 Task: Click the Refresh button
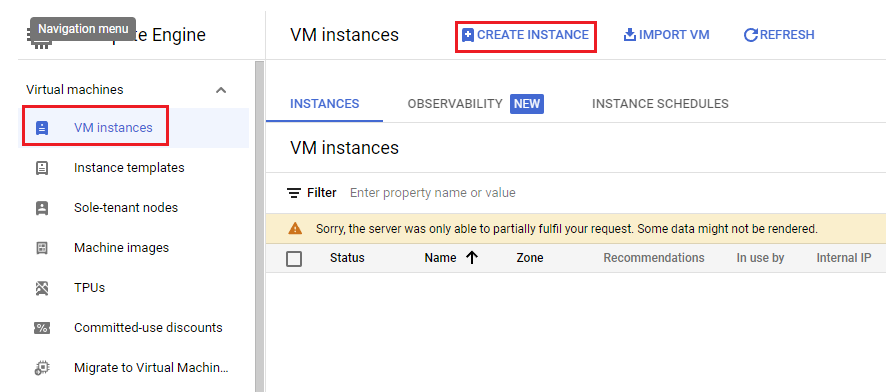coord(779,35)
